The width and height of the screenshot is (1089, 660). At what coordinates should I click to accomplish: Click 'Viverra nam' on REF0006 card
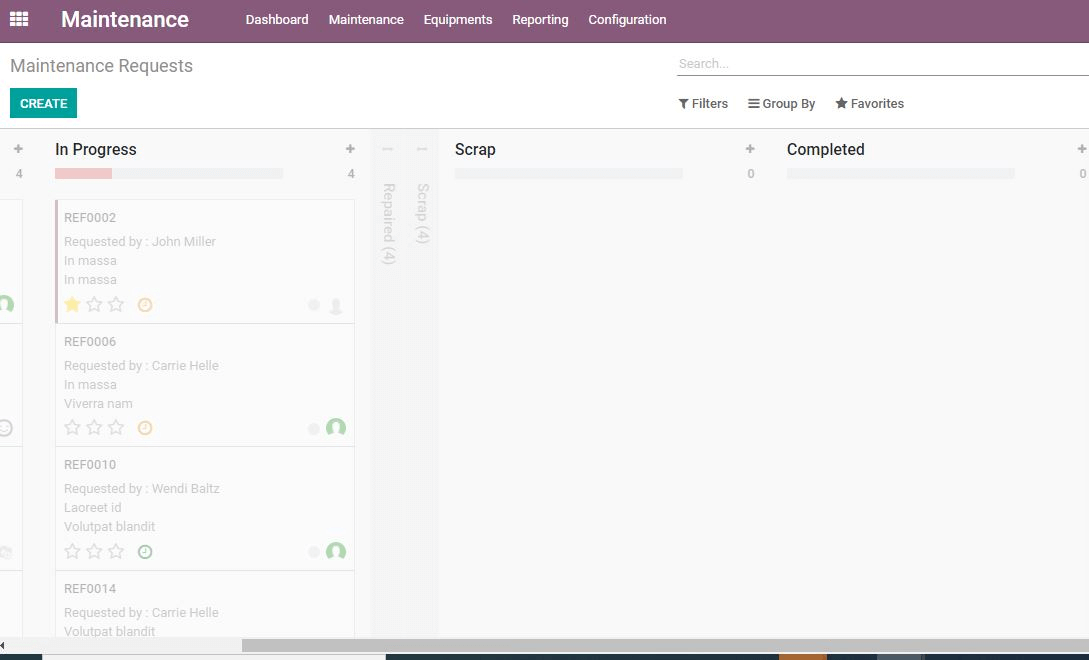coord(98,404)
